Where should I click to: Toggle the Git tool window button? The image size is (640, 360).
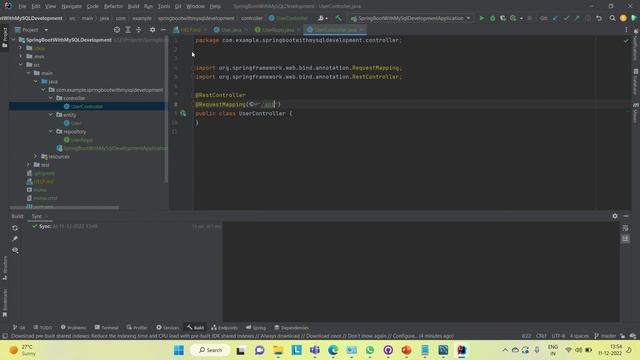point(19,328)
